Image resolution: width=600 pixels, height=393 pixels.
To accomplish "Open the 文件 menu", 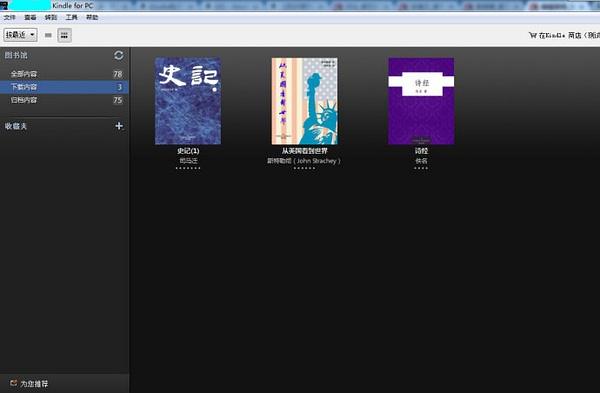I will (10, 17).
